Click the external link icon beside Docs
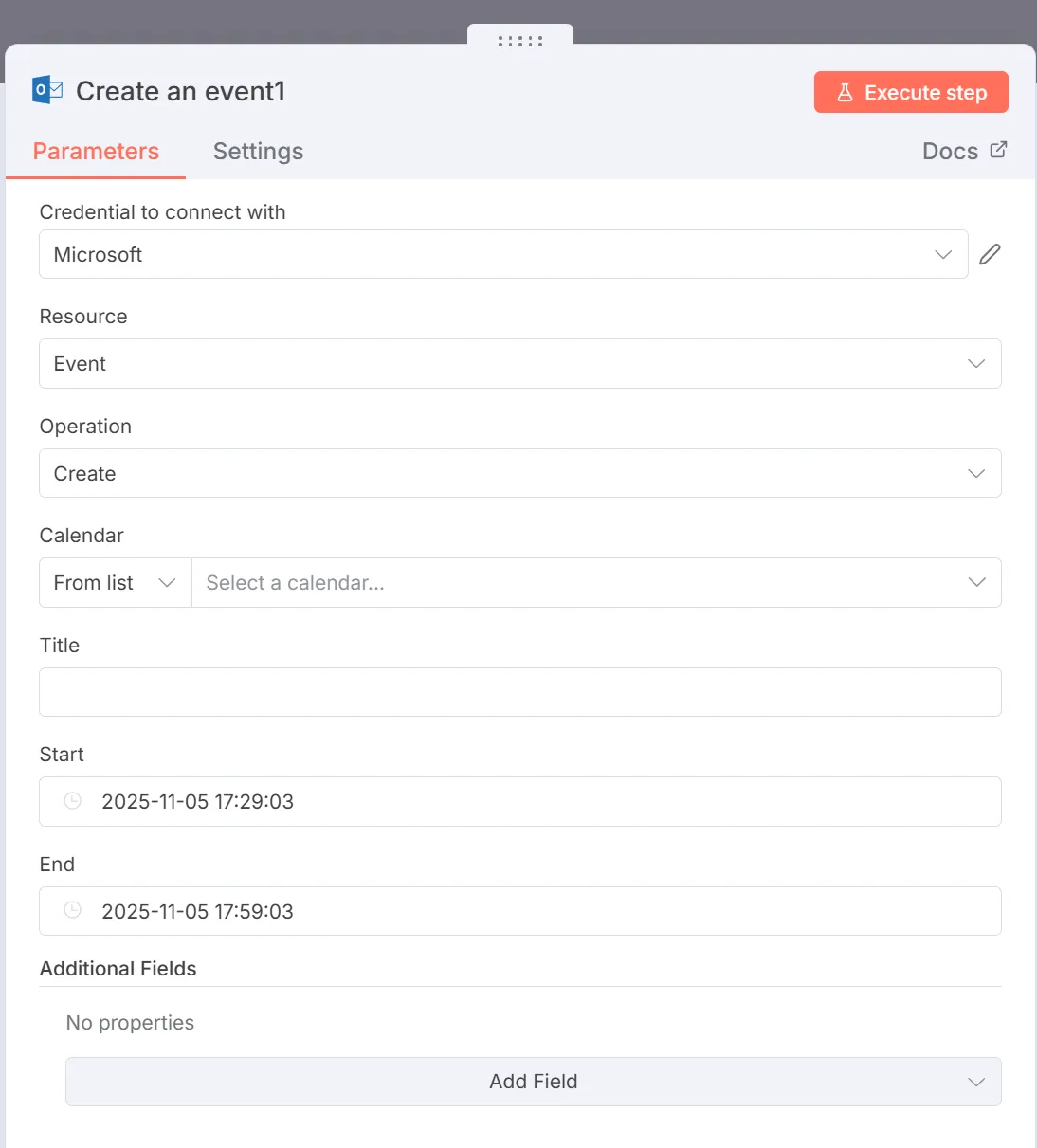 tap(998, 150)
